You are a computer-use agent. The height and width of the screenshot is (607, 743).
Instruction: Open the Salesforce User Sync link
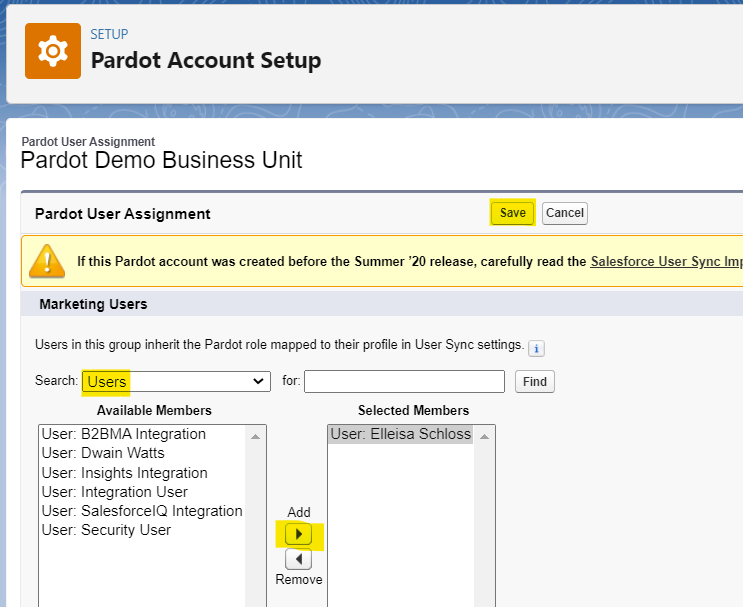(666, 262)
